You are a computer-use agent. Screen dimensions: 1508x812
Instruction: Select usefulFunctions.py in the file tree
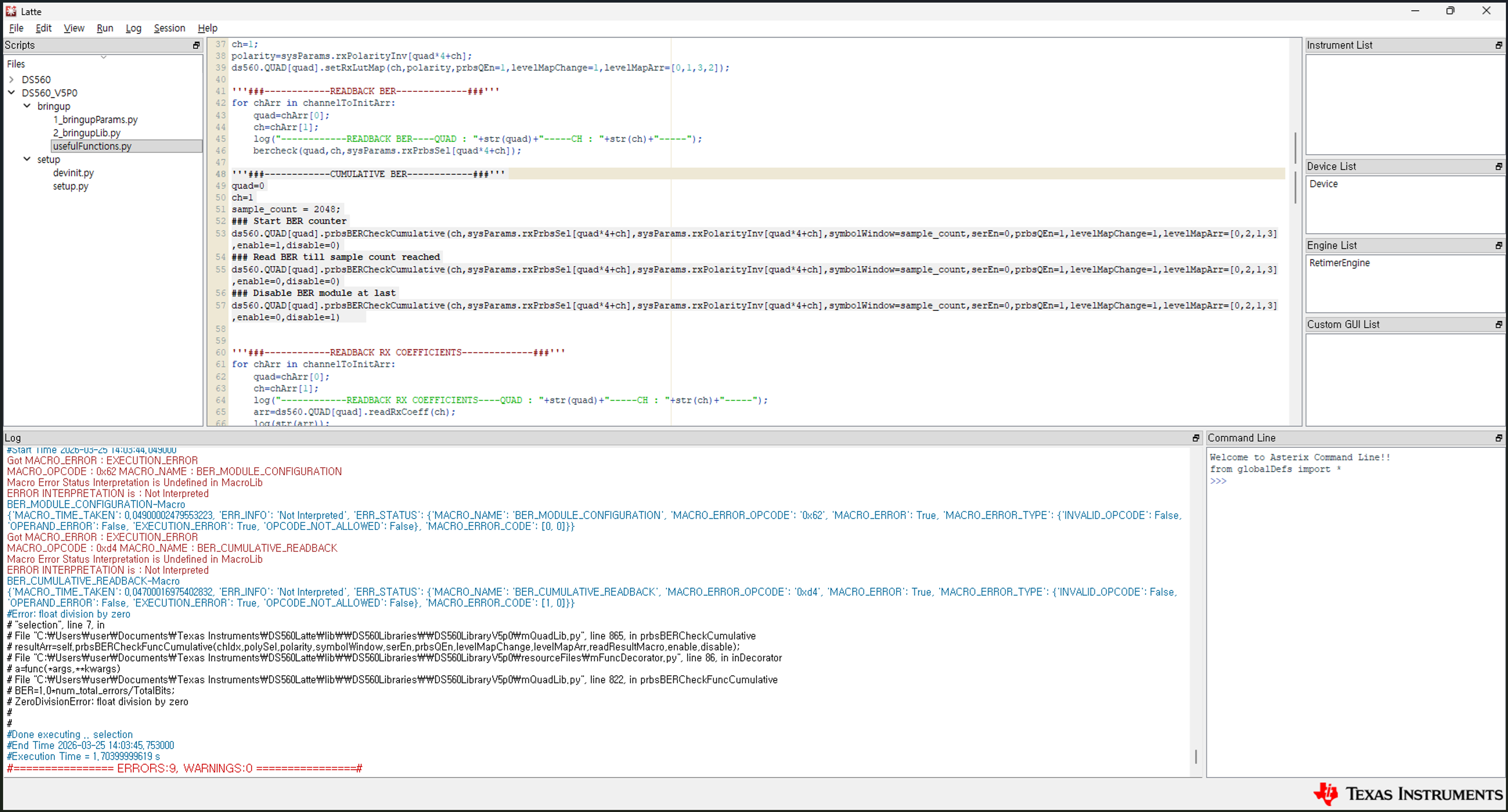92,146
